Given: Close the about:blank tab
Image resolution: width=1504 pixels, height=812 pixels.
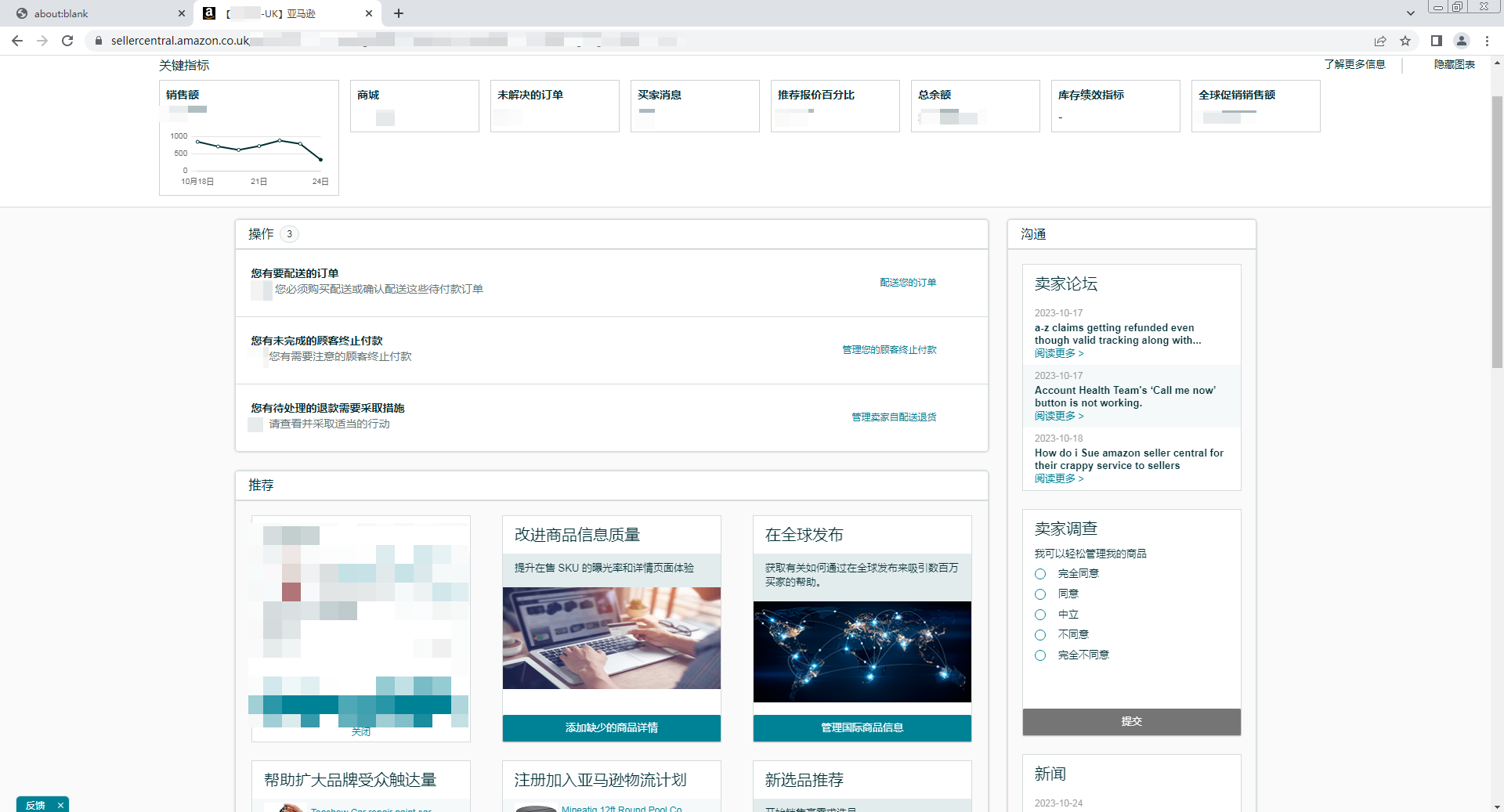Looking at the screenshot, I should pos(182,13).
